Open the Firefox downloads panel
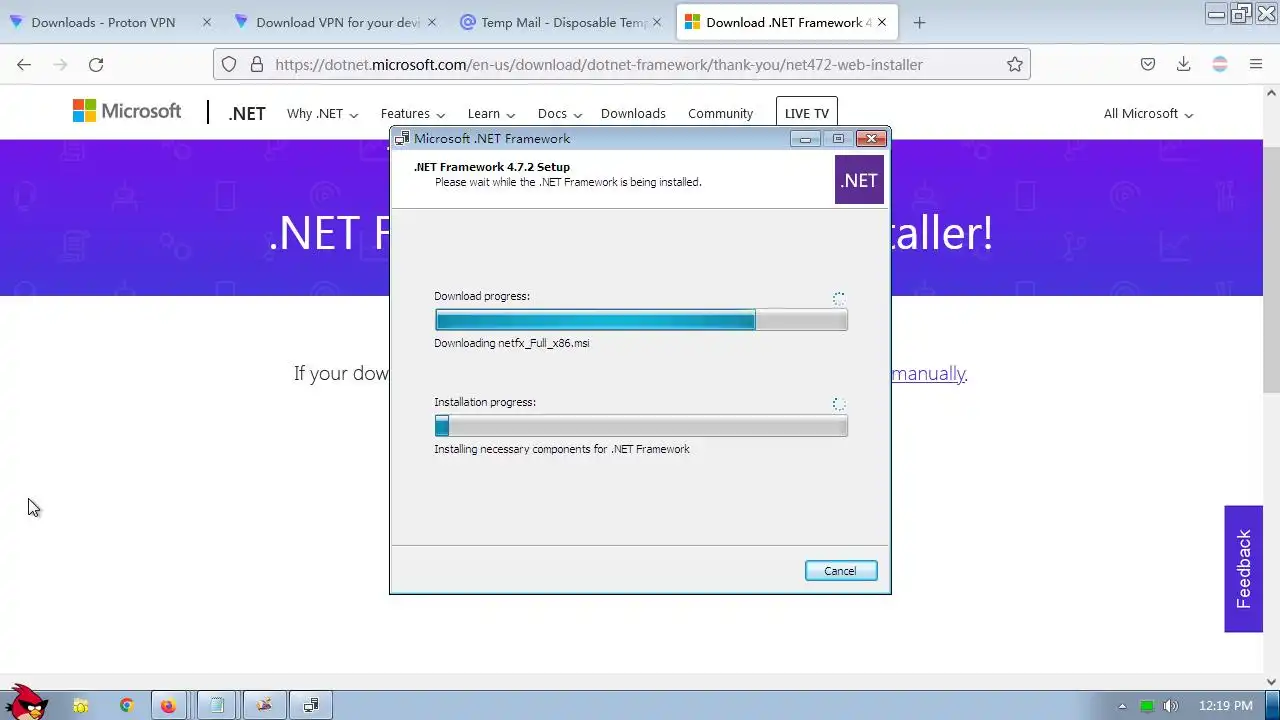Viewport: 1280px width, 720px height. (1183, 64)
